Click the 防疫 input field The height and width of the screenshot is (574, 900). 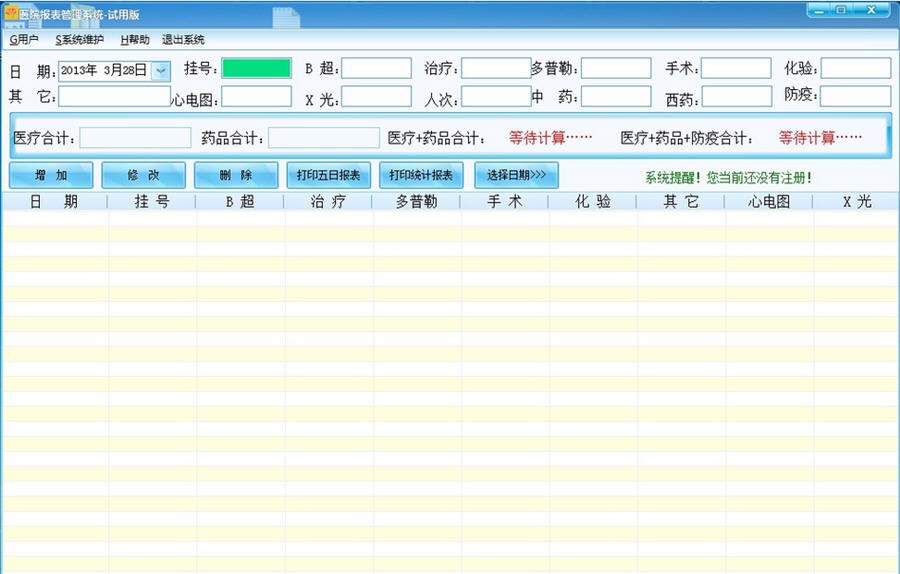click(856, 96)
